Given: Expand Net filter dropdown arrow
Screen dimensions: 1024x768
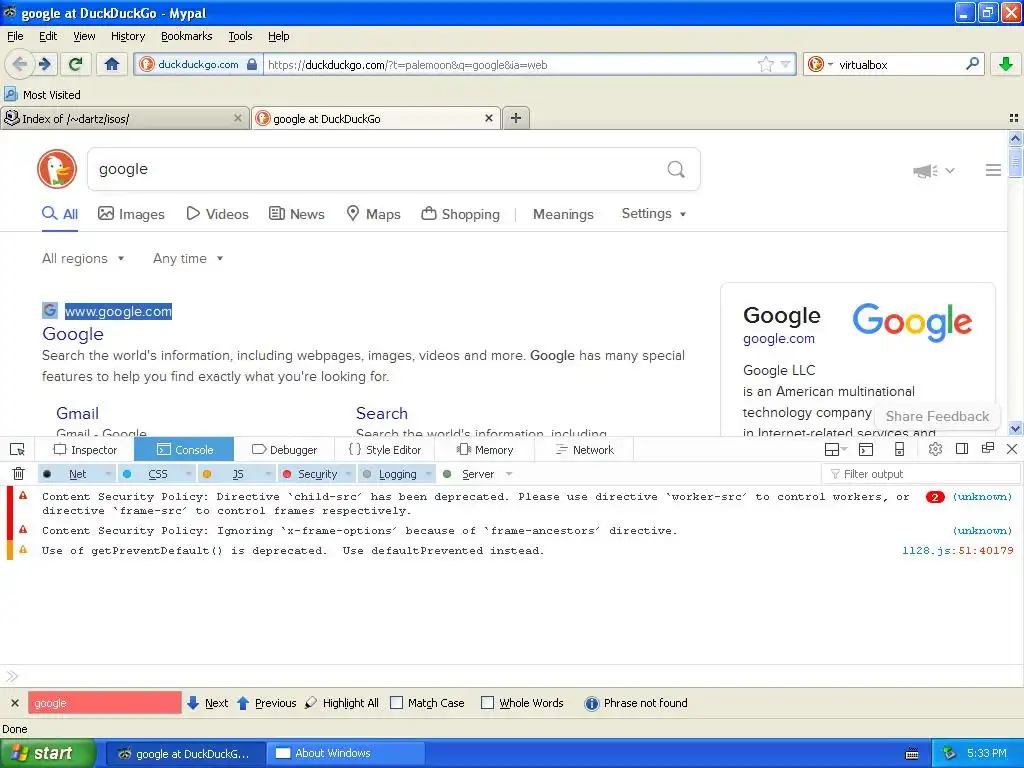Looking at the screenshot, I should (108, 474).
